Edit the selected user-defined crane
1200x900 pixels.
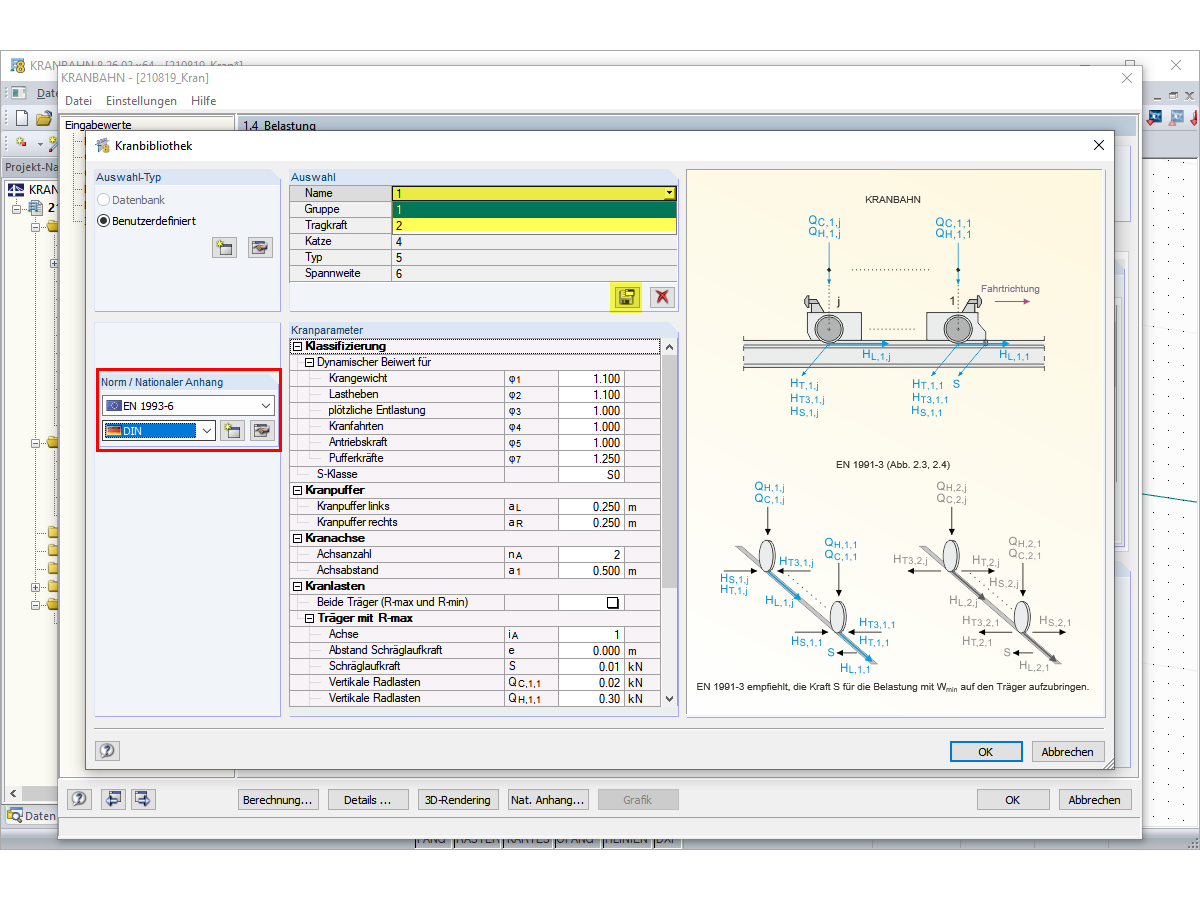(260, 247)
